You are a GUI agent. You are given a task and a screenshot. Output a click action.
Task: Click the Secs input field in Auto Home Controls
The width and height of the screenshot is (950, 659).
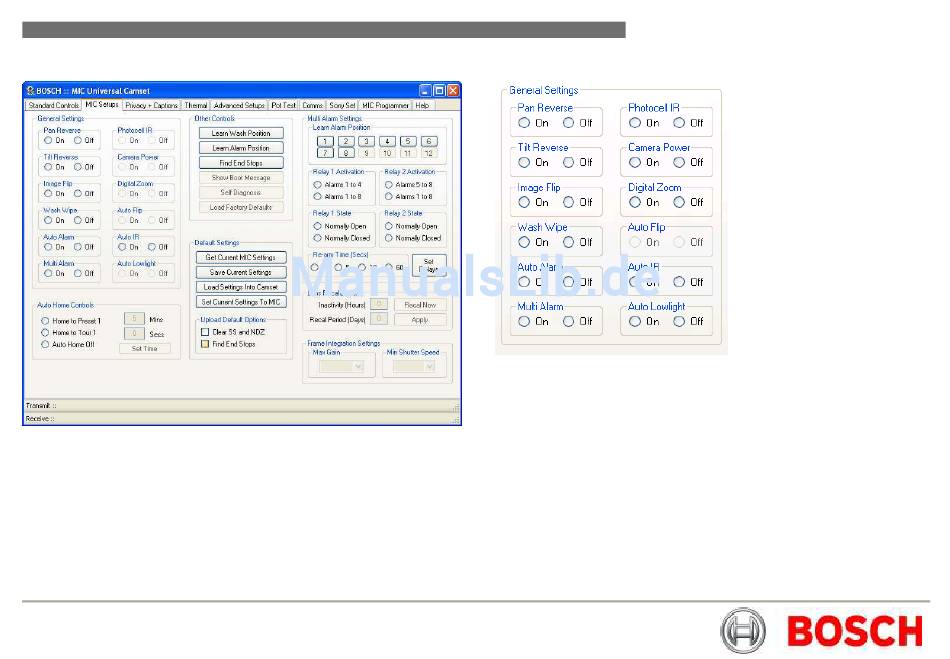click(x=134, y=333)
